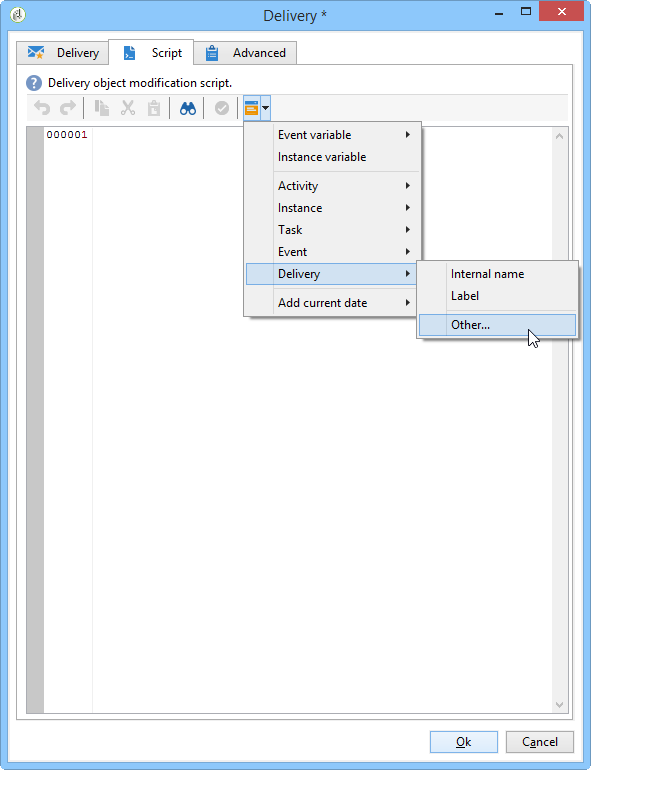This screenshot has height=785, width=651.
Task: Click the application icon in title bar
Action: 18,15
